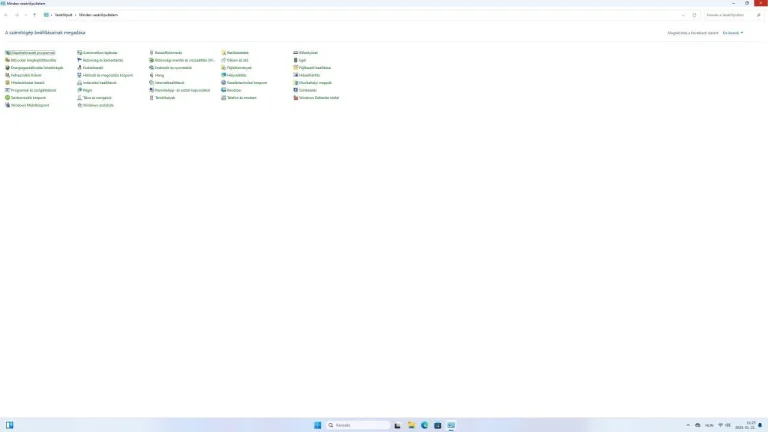The height and width of the screenshot is (432, 768).
Task: Open the Windows Start menu
Action: 317,425
